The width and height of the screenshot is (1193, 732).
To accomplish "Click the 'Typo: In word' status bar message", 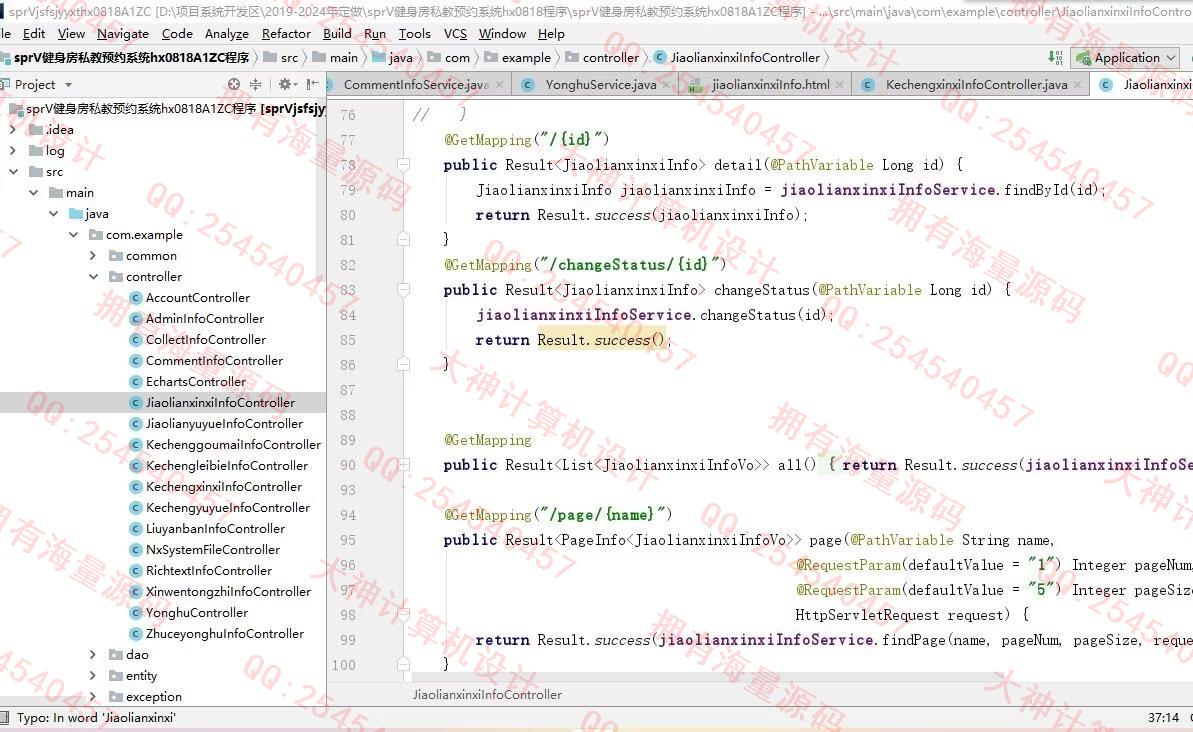I will [x=96, y=718].
